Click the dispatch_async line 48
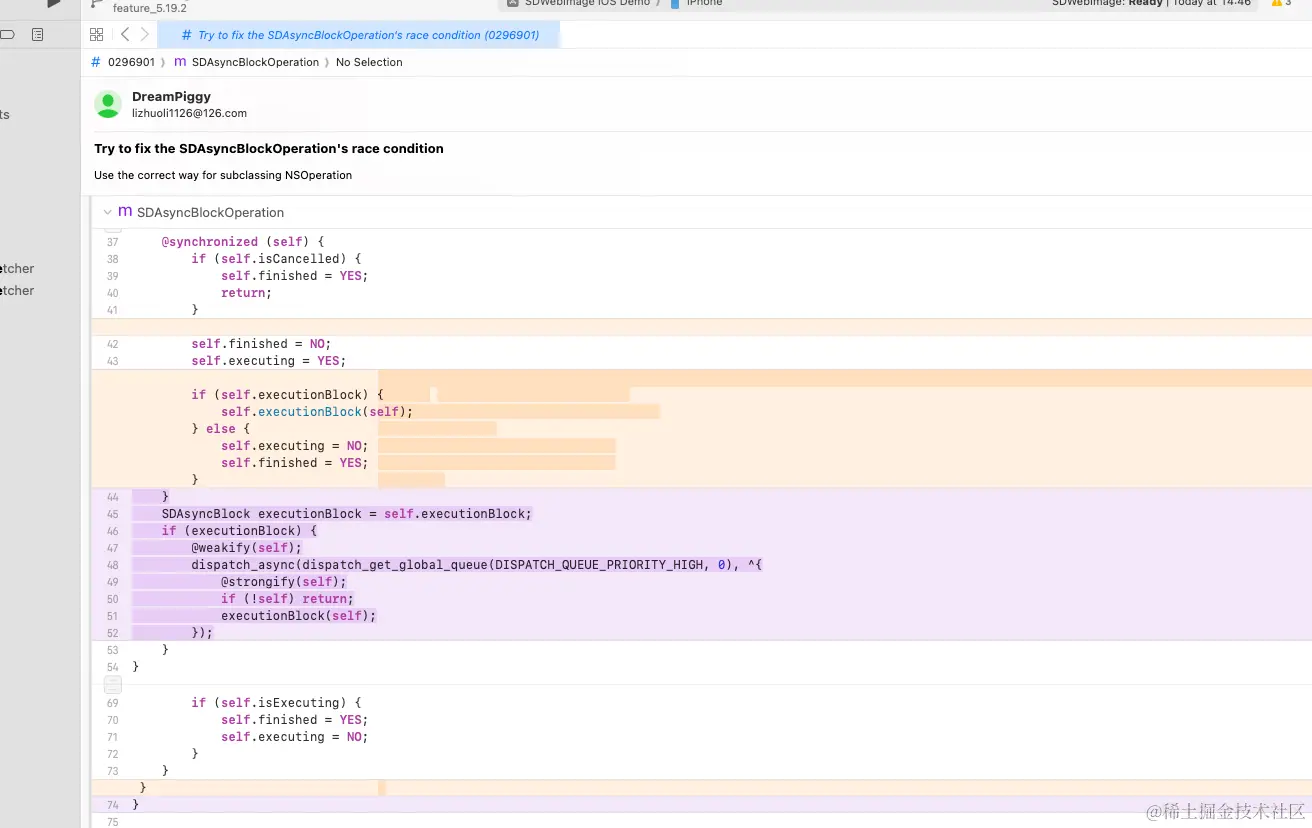 [477, 565]
